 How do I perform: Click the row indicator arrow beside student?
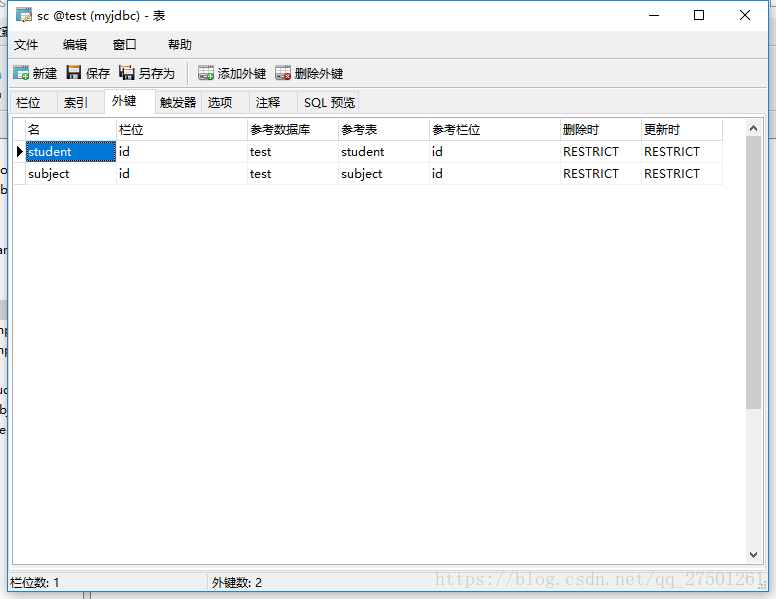pos(19,151)
